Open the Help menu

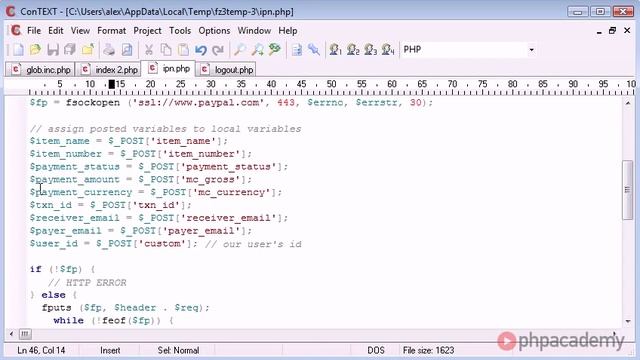[x=288, y=31]
